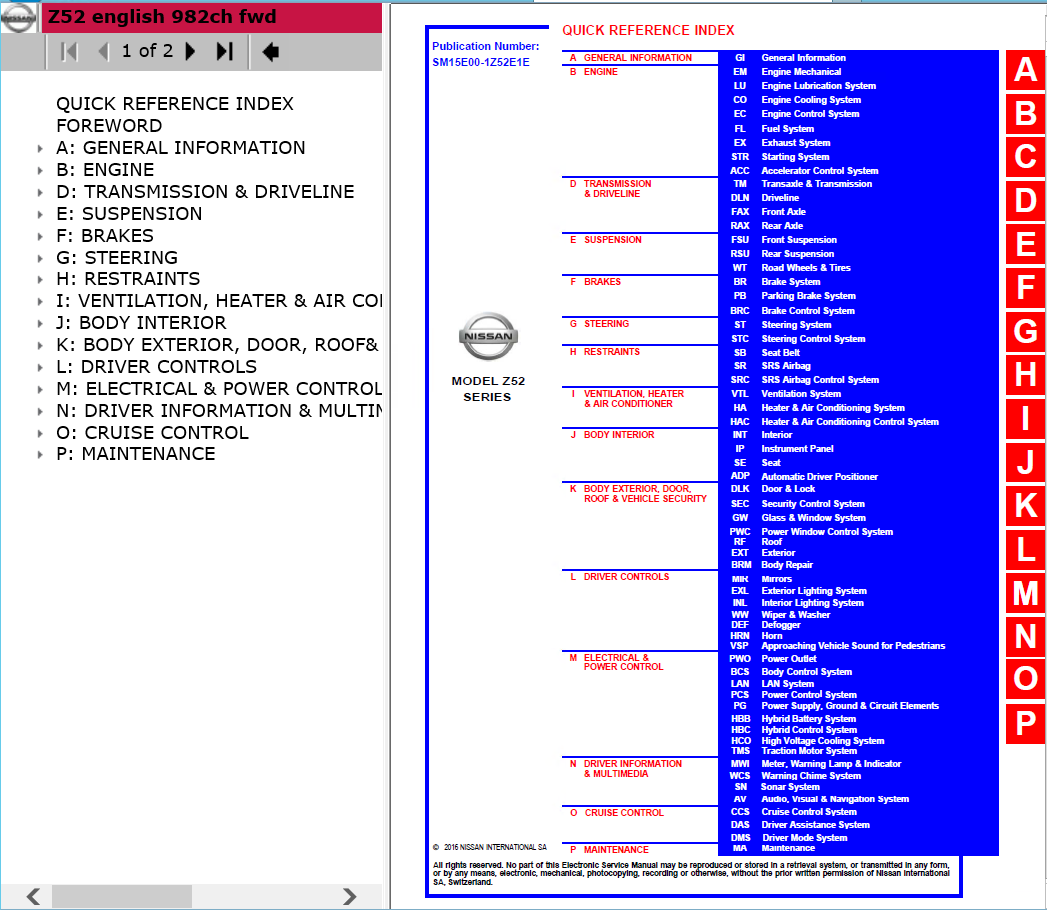
Task: Select O: CRUISE CONTROL tree item
Action: tap(152, 433)
